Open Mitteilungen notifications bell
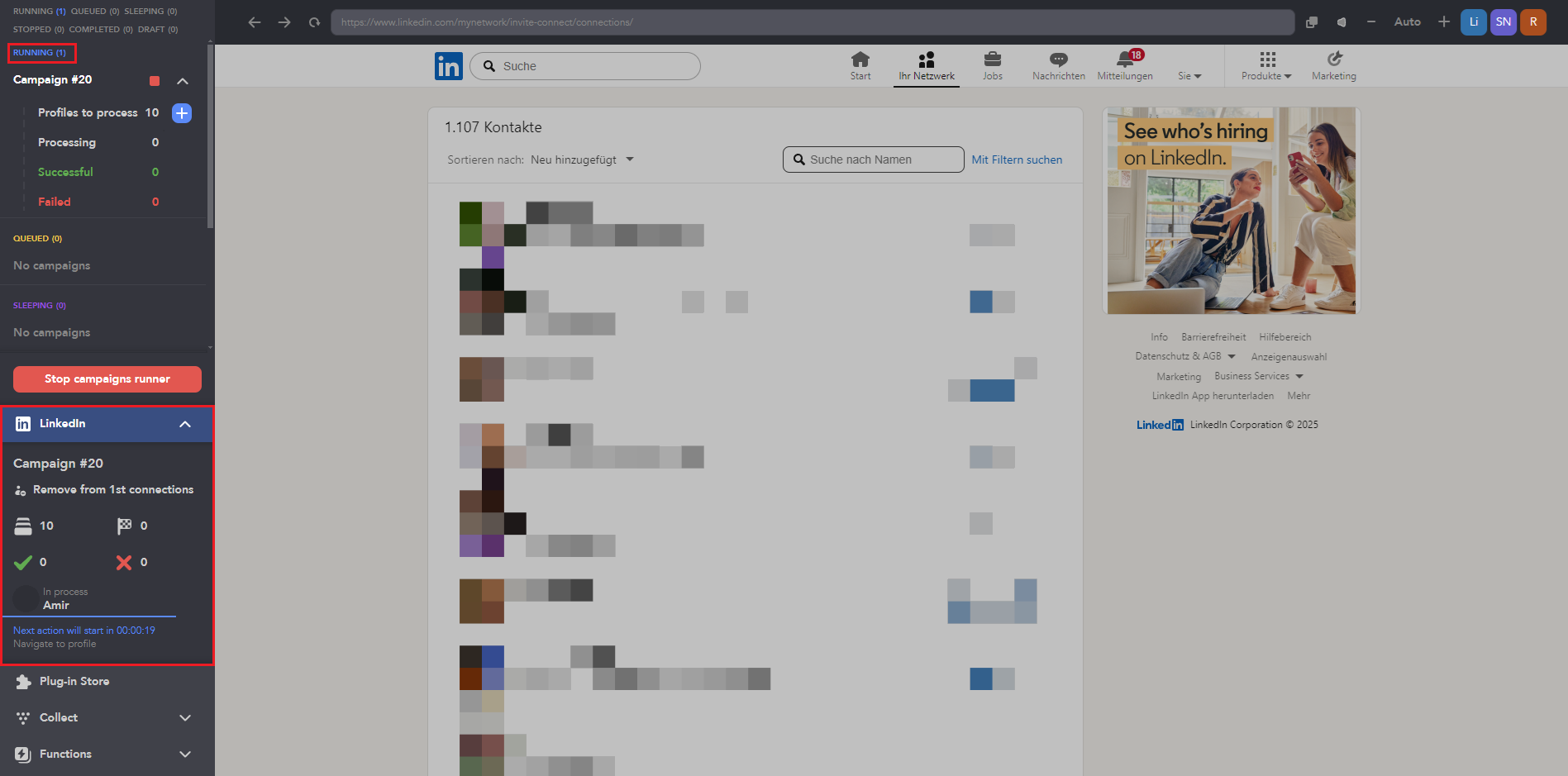Screen dimensions: 1568x776 1125,65
